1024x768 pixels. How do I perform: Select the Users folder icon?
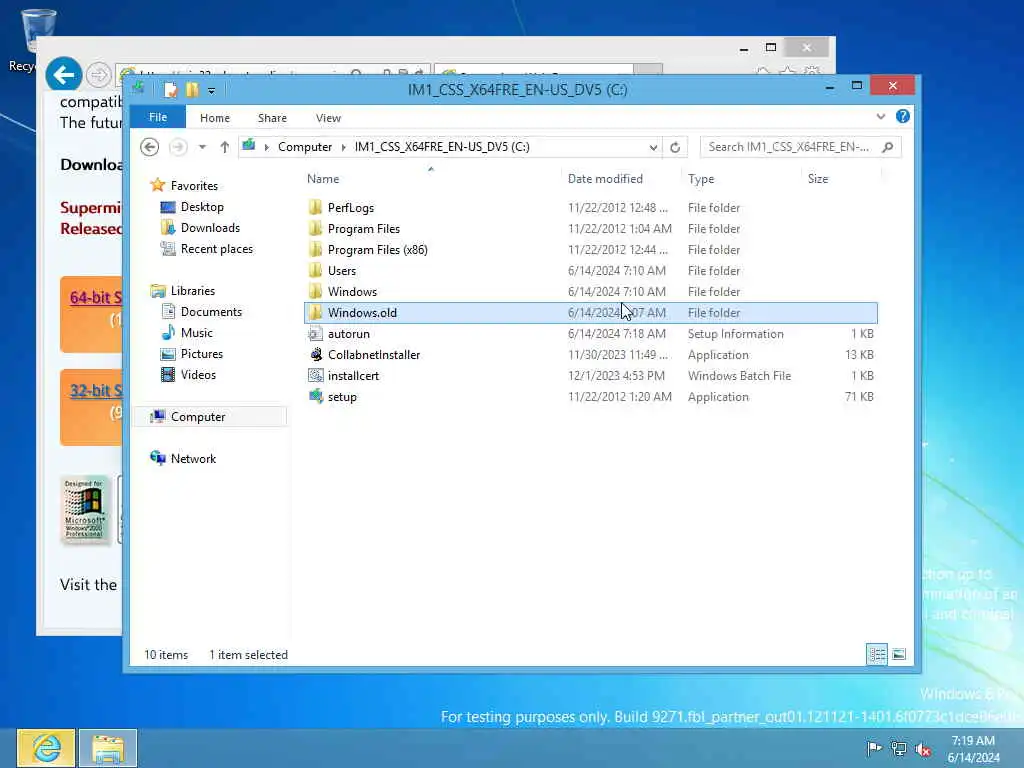pyautogui.click(x=315, y=270)
